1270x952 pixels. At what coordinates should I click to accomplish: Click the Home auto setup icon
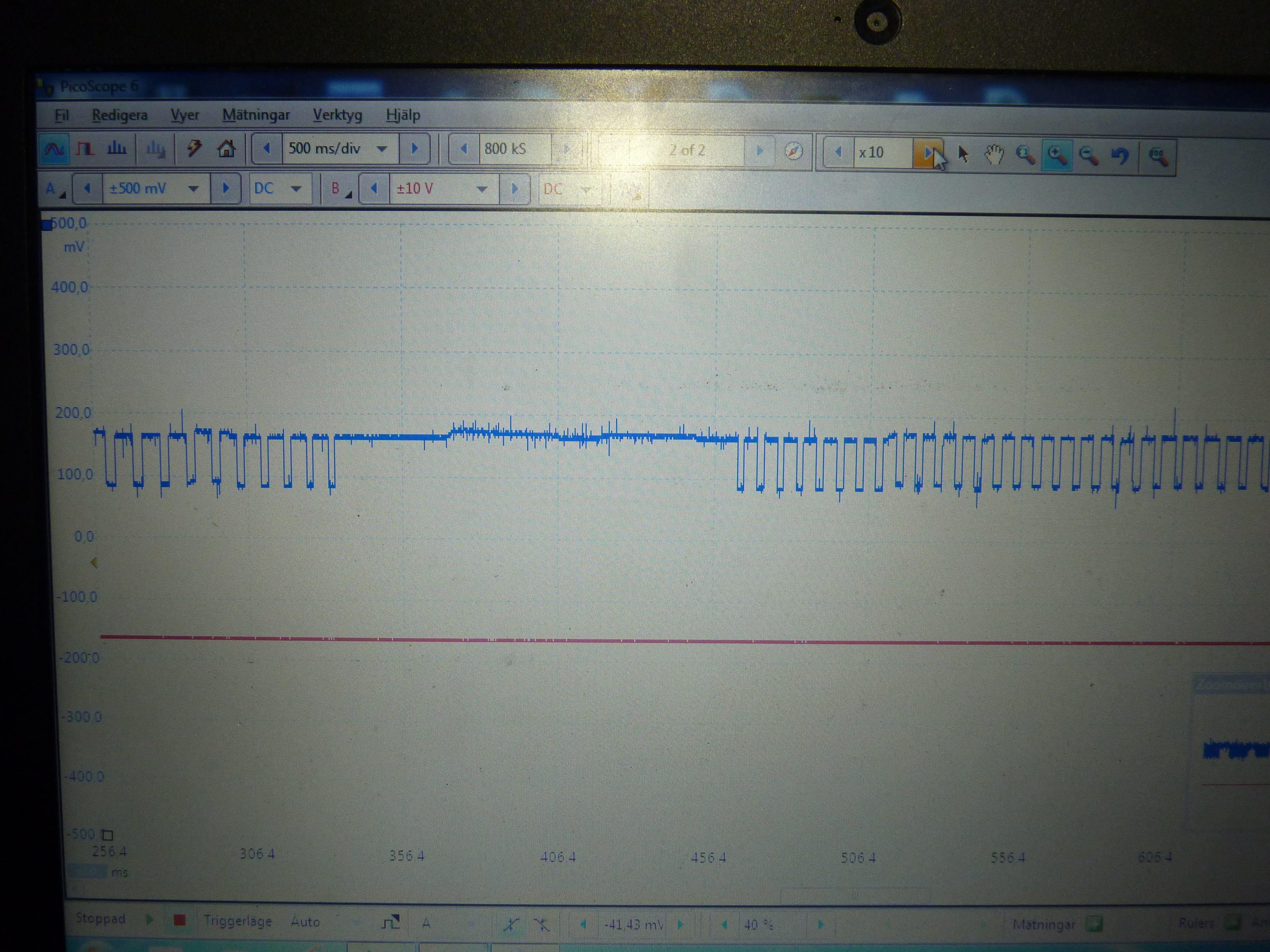pos(226,149)
